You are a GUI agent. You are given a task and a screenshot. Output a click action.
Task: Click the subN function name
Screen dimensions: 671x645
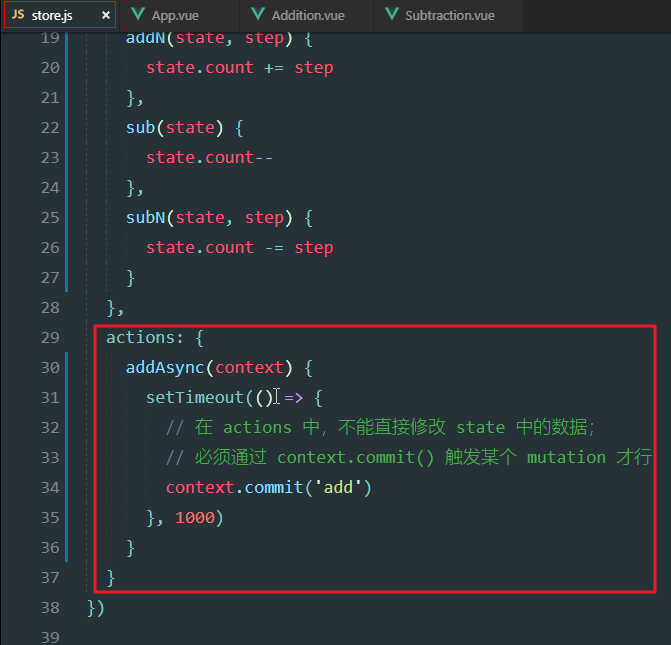[145, 217]
